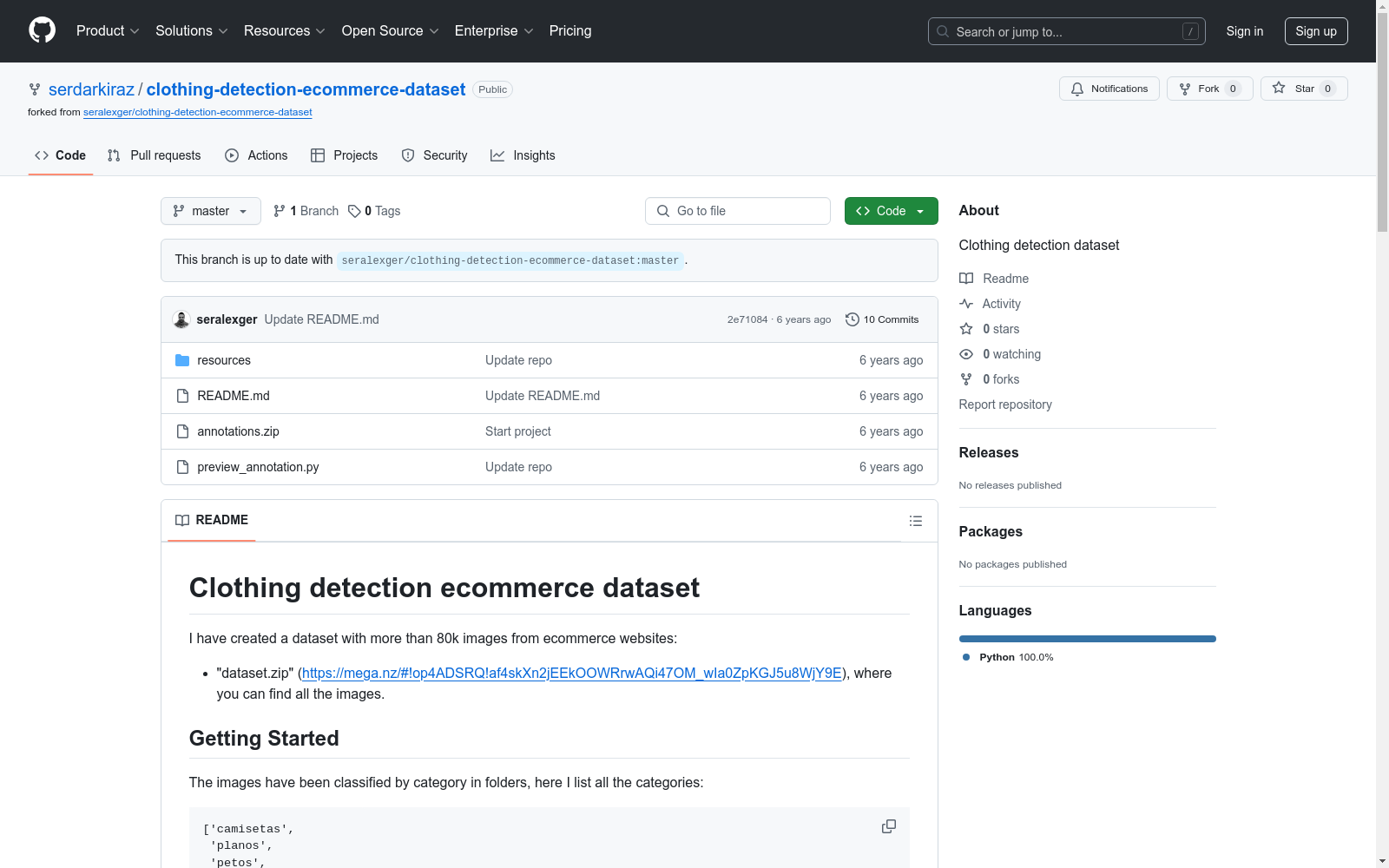Click the commit history clock icon
1389x868 pixels.
point(852,319)
